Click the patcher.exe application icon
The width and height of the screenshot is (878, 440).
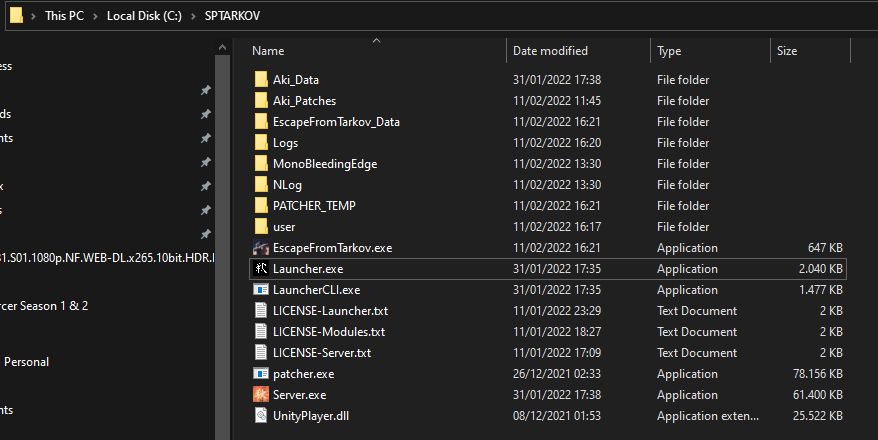point(261,373)
